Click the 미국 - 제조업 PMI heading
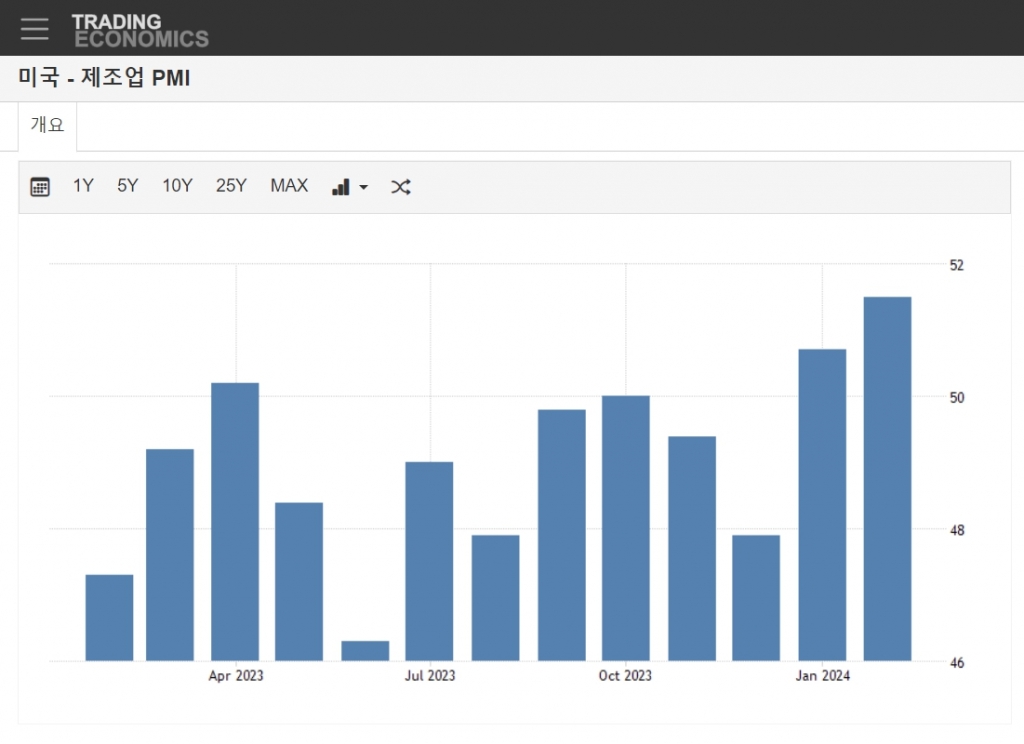The height and width of the screenshot is (744, 1024). click(104, 78)
